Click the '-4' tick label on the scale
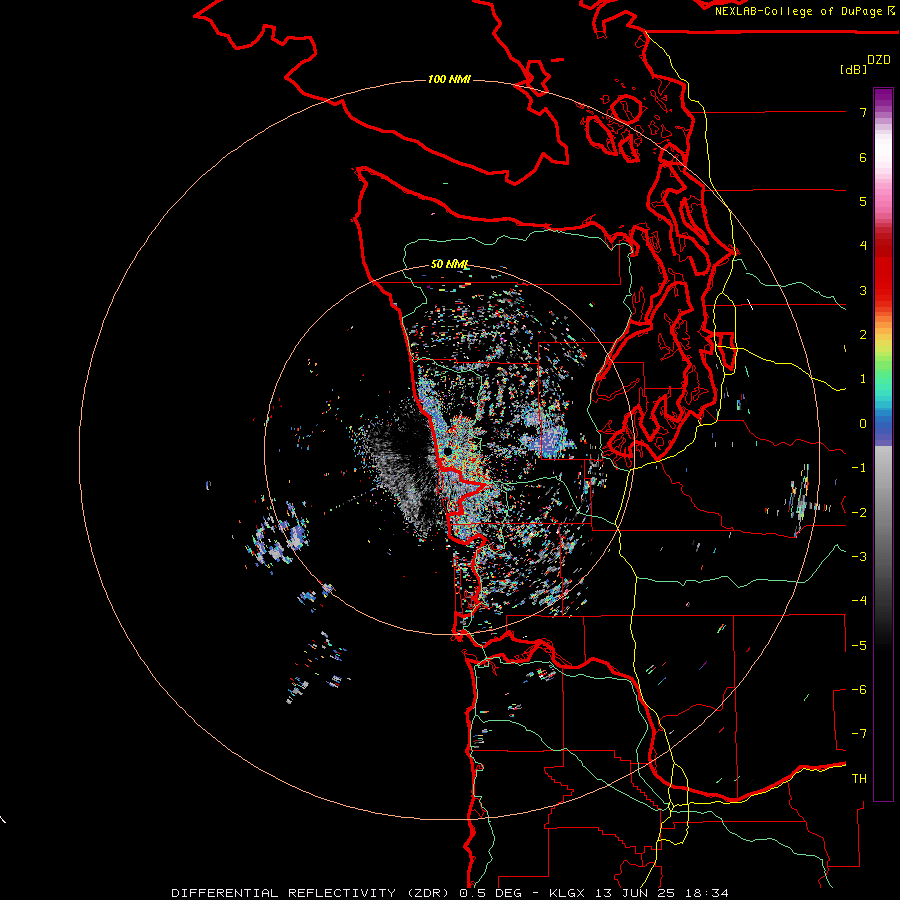This screenshot has width=900, height=900. coord(859,601)
